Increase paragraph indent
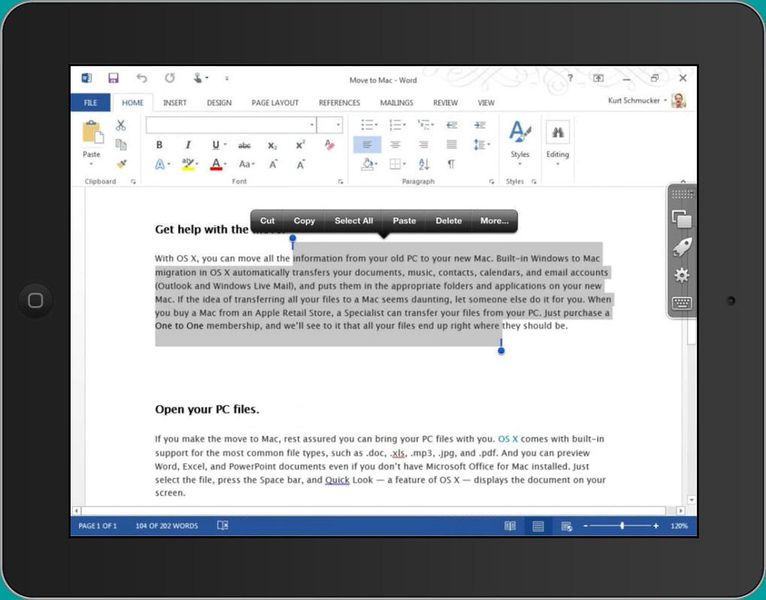The width and height of the screenshot is (766, 600). [x=480, y=125]
